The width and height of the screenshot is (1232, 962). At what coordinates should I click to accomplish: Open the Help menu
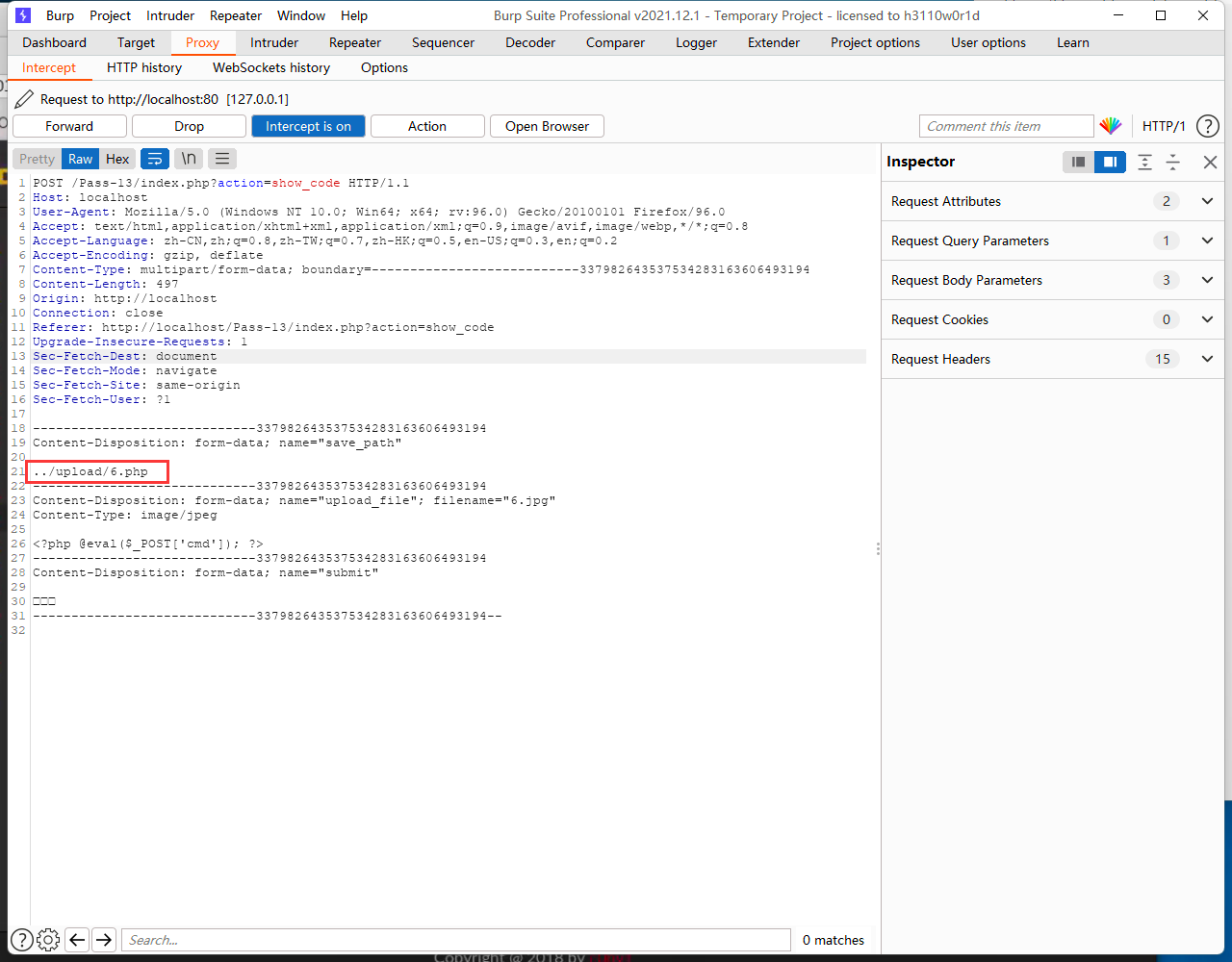(354, 15)
